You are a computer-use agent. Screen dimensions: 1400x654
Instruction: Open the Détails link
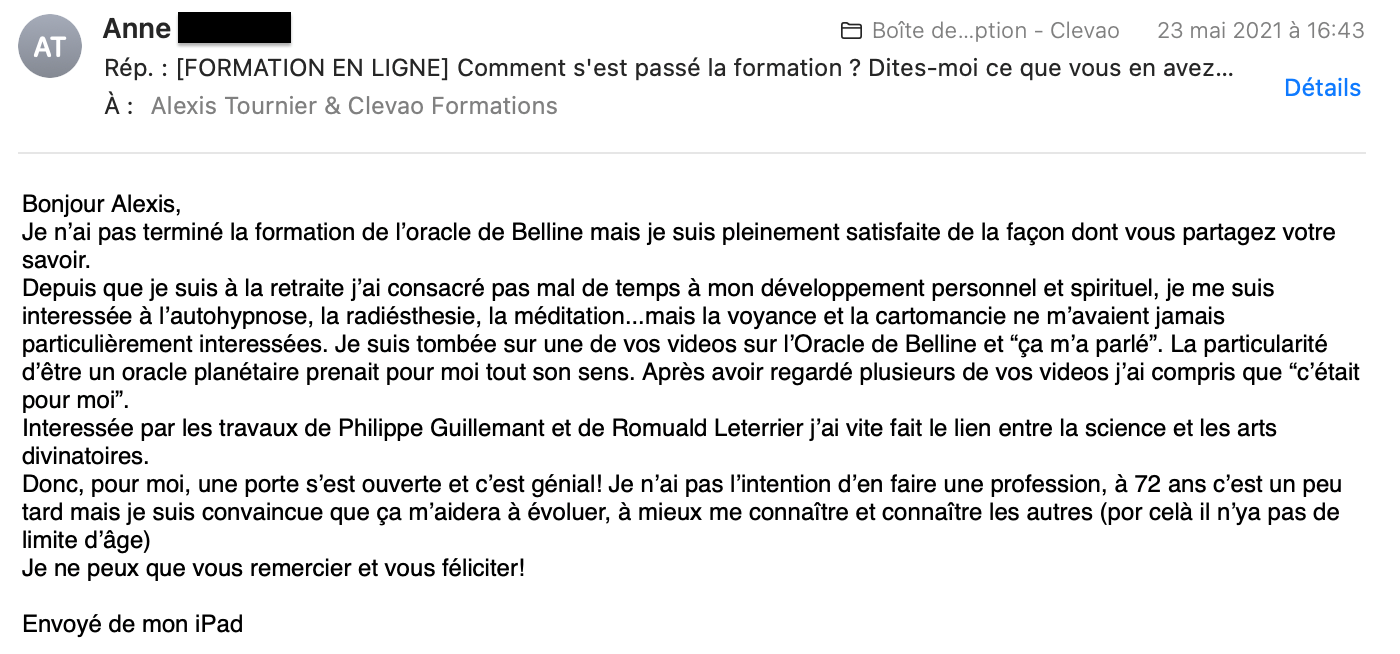coord(1322,88)
